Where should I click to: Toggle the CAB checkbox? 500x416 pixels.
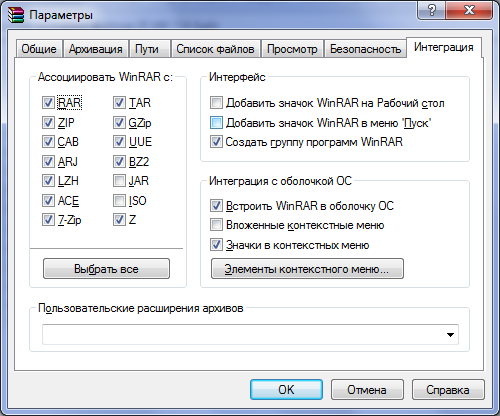(48, 142)
